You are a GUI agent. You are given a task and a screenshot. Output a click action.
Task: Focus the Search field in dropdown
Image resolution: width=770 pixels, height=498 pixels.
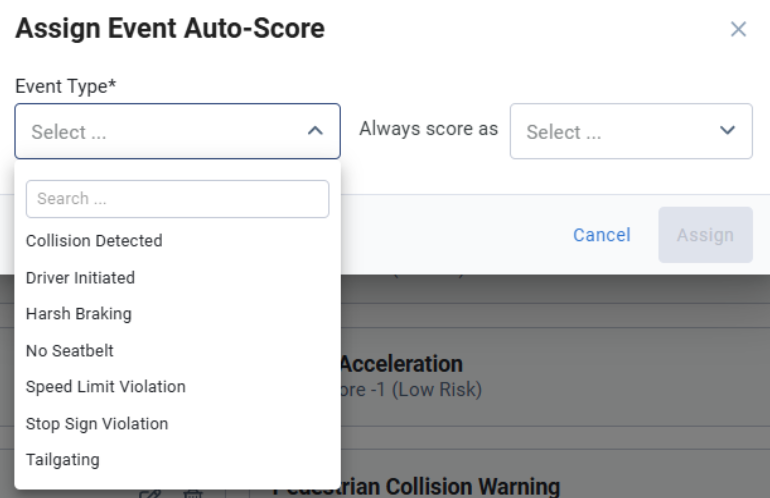point(177,199)
